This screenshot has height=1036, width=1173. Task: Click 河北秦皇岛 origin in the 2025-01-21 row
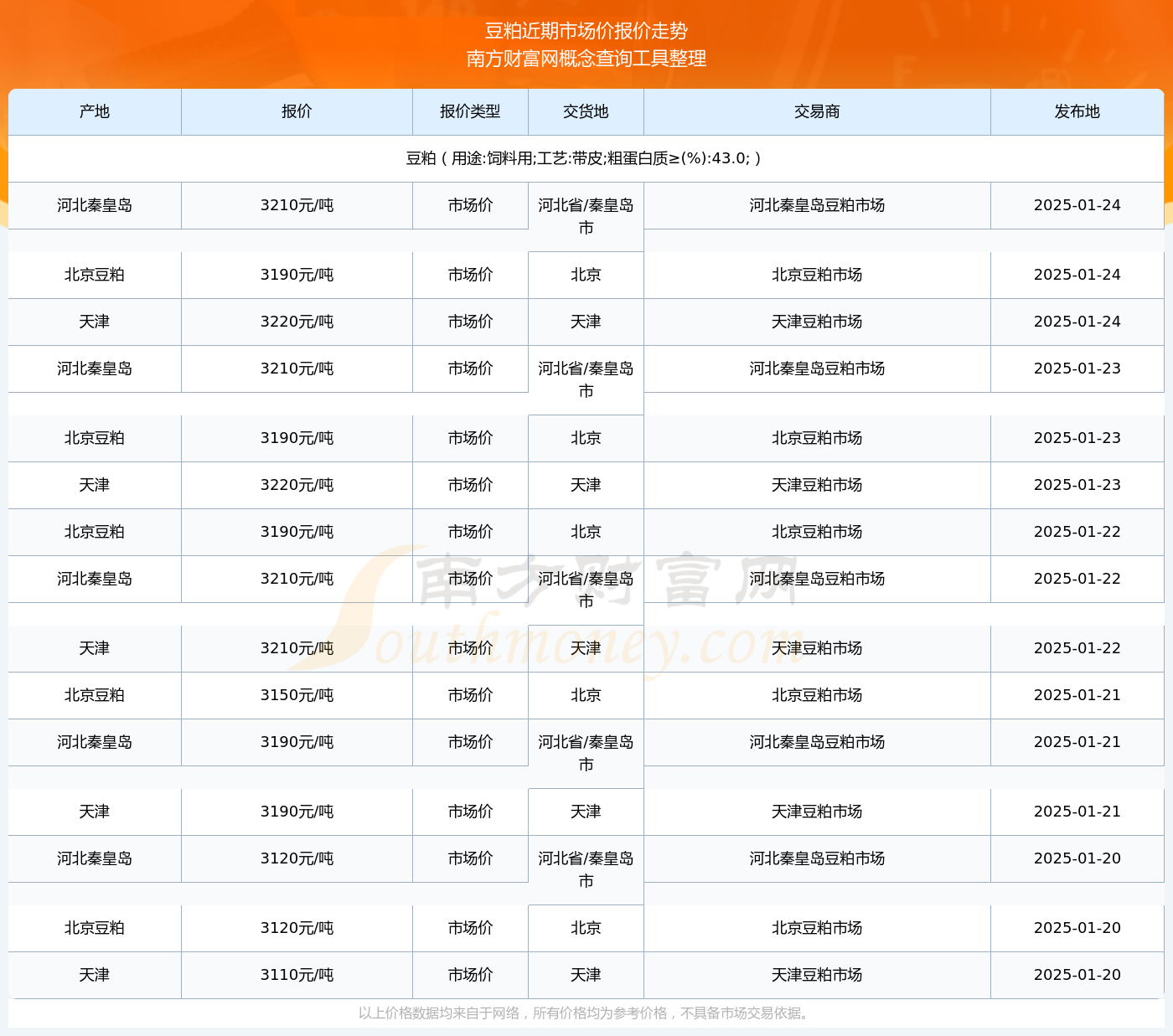pyautogui.click(x=95, y=742)
